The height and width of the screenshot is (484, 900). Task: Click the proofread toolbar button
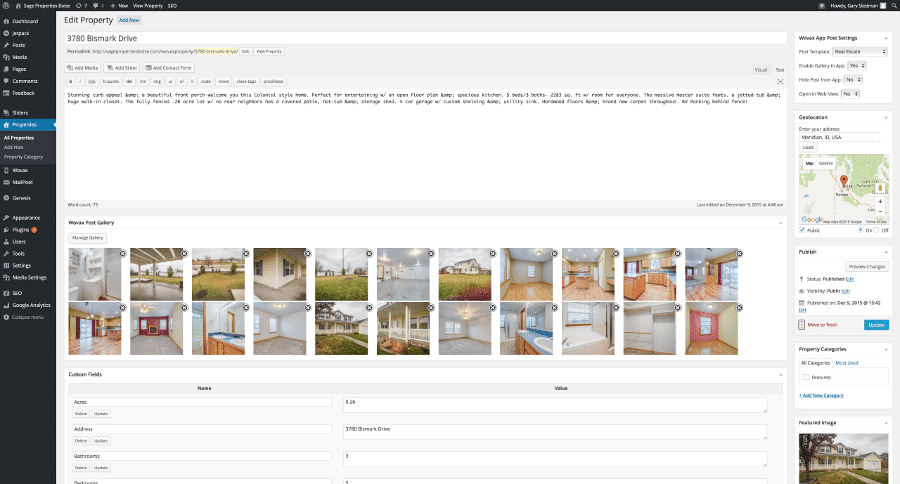(x=273, y=82)
